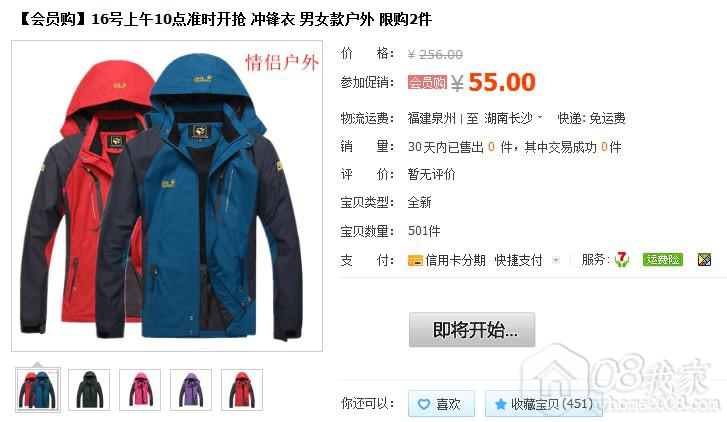Click the star icon on 收藏宝贝
This screenshot has width=727, height=422.
[x=500, y=404]
